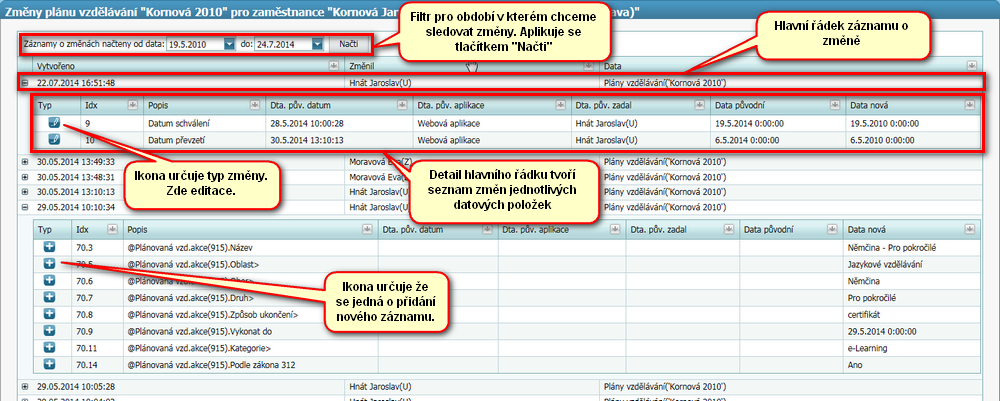
Task: Click into the 24.7.2014 date field
Action: click(283, 44)
